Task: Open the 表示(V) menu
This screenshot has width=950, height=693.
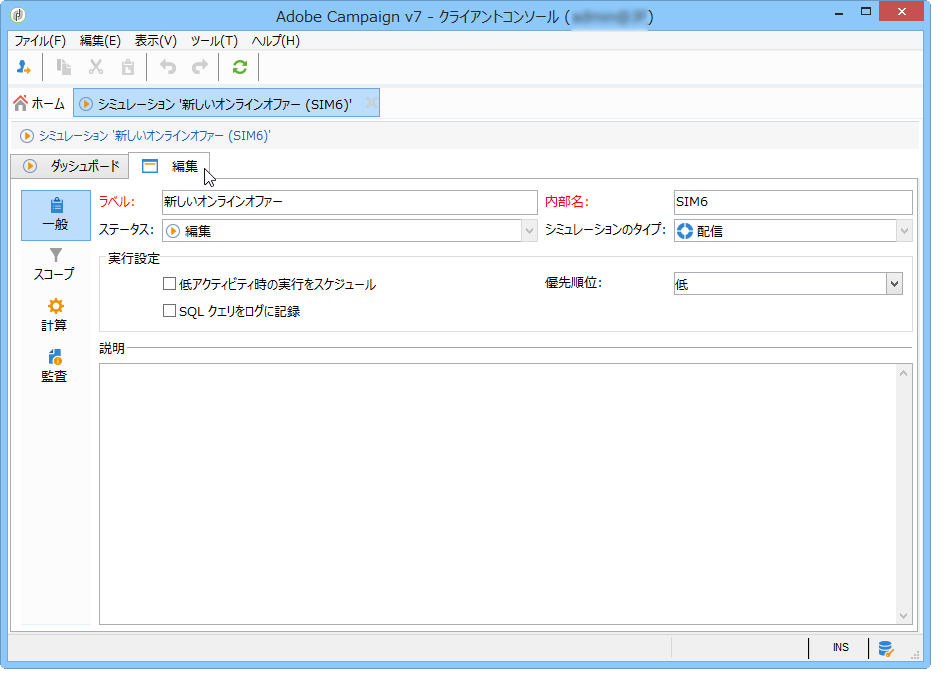Action: [156, 41]
